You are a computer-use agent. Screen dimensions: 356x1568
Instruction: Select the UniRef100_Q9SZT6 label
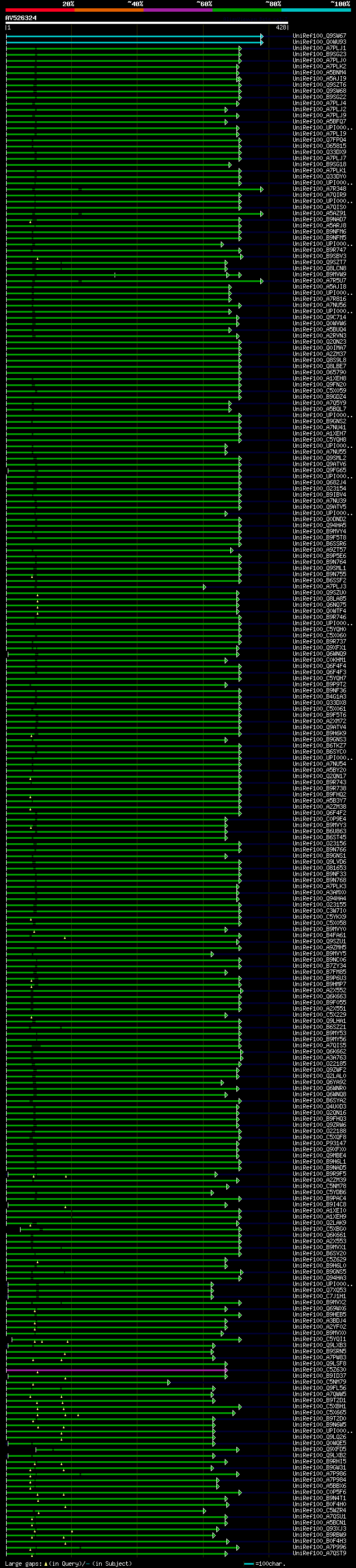tap(319, 85)
